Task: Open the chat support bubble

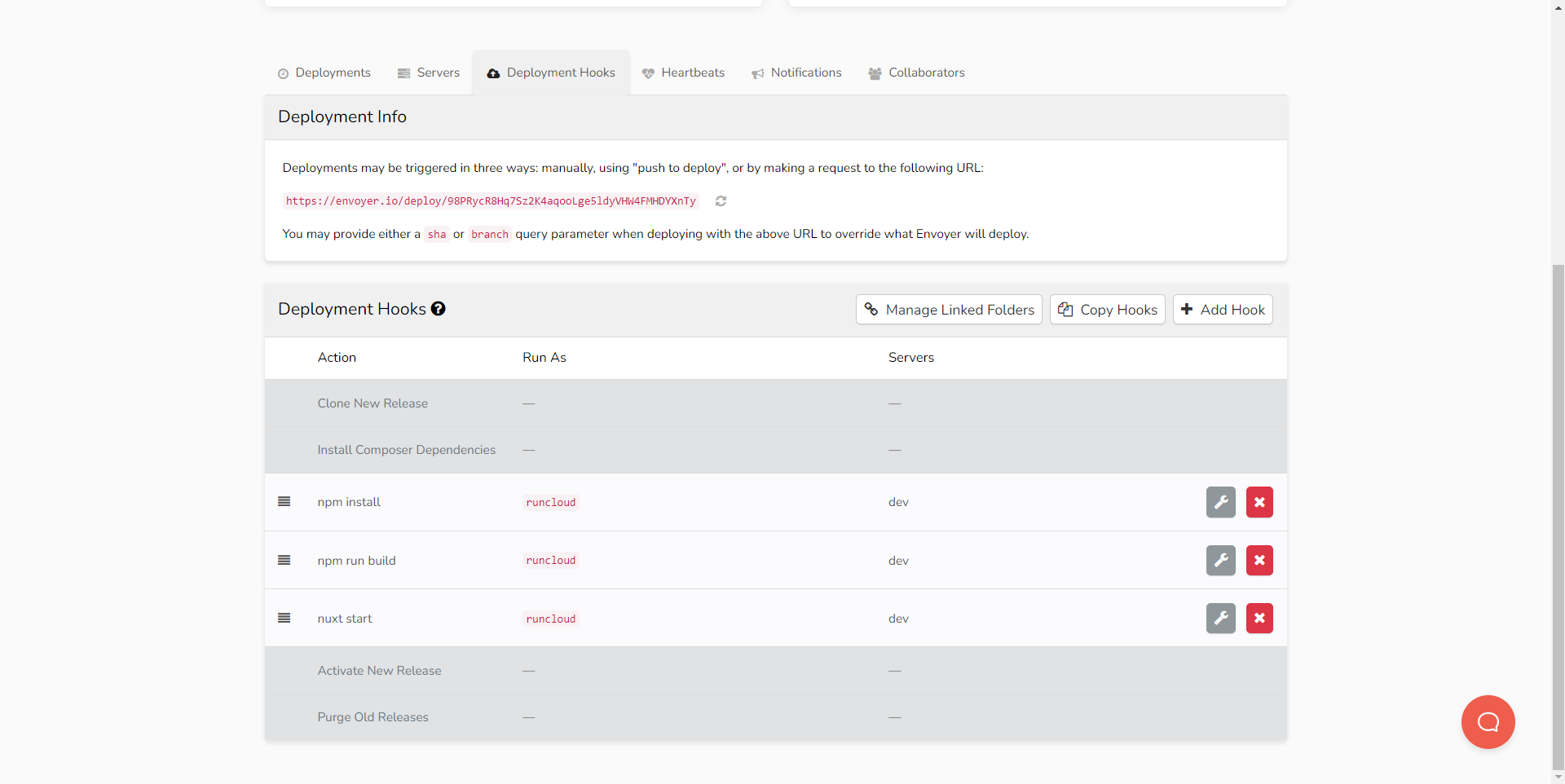Action: coord(1488,722)
